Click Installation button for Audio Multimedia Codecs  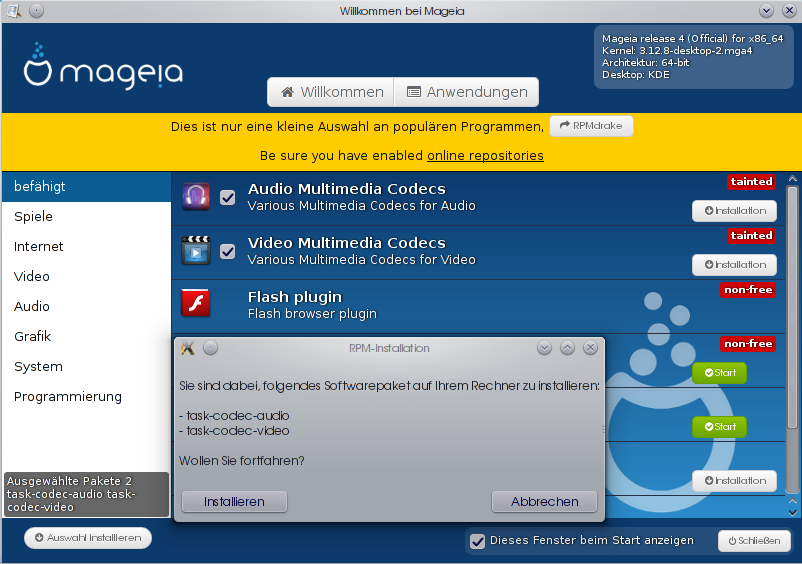click(x=734, y=211)
